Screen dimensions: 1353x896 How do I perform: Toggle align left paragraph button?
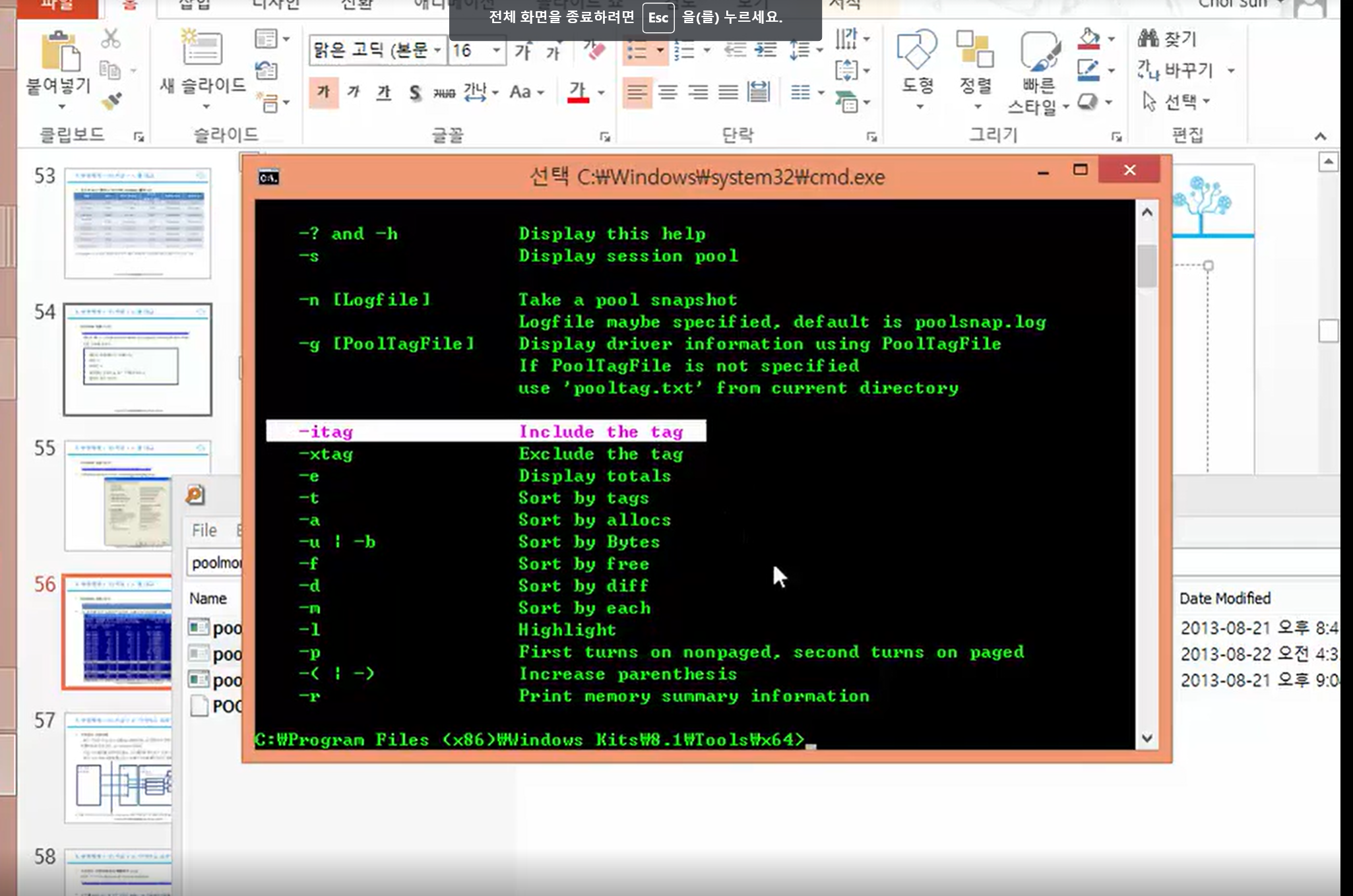point(637,92)
